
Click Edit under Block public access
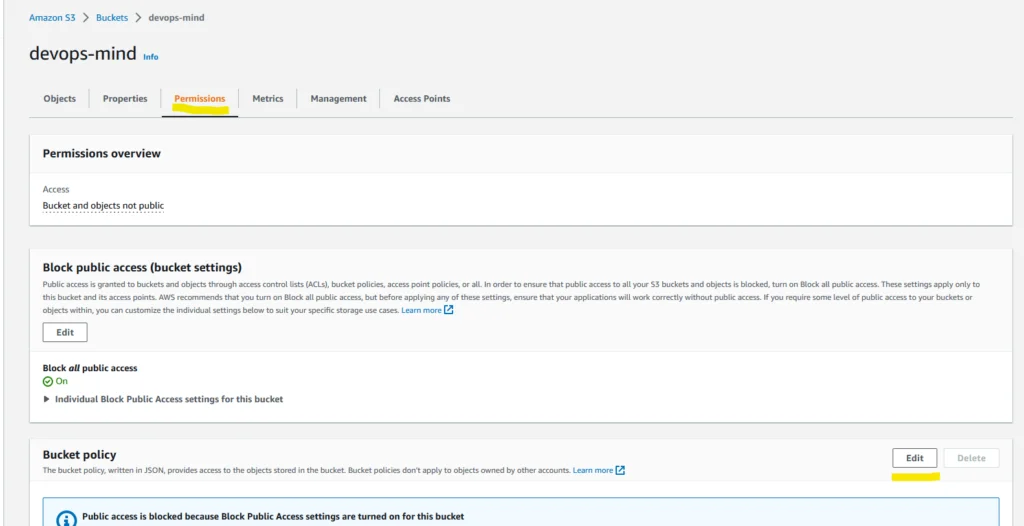(x=65, y=332)
